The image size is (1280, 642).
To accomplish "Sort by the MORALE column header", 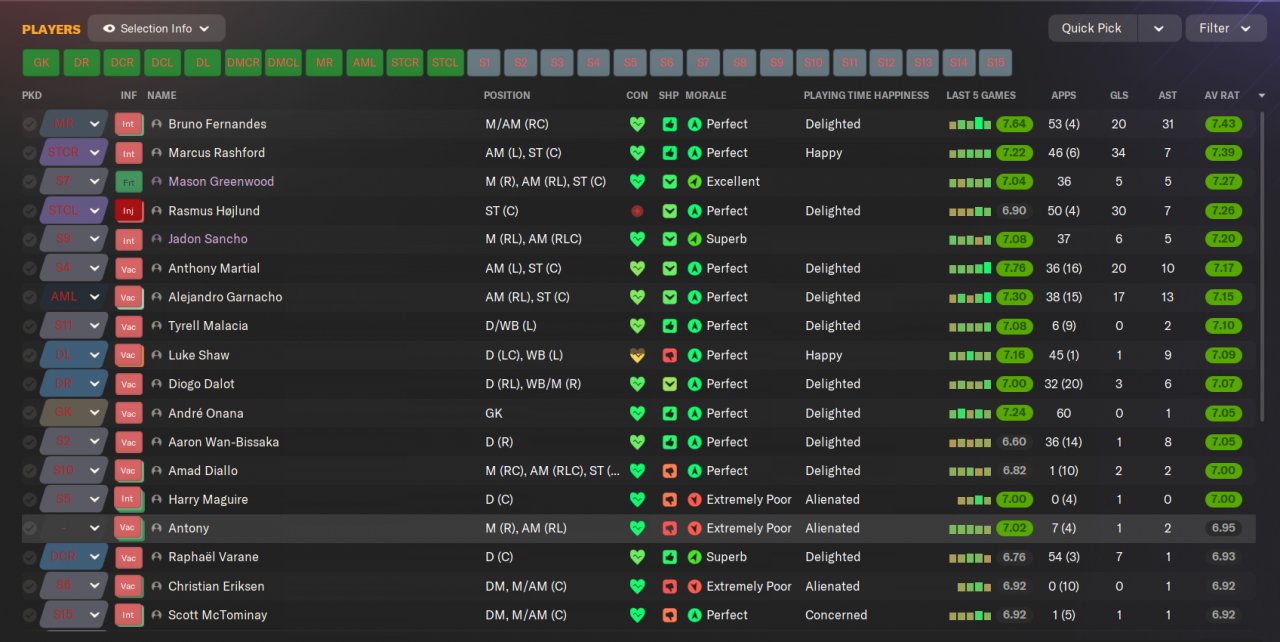I will 706,96.
